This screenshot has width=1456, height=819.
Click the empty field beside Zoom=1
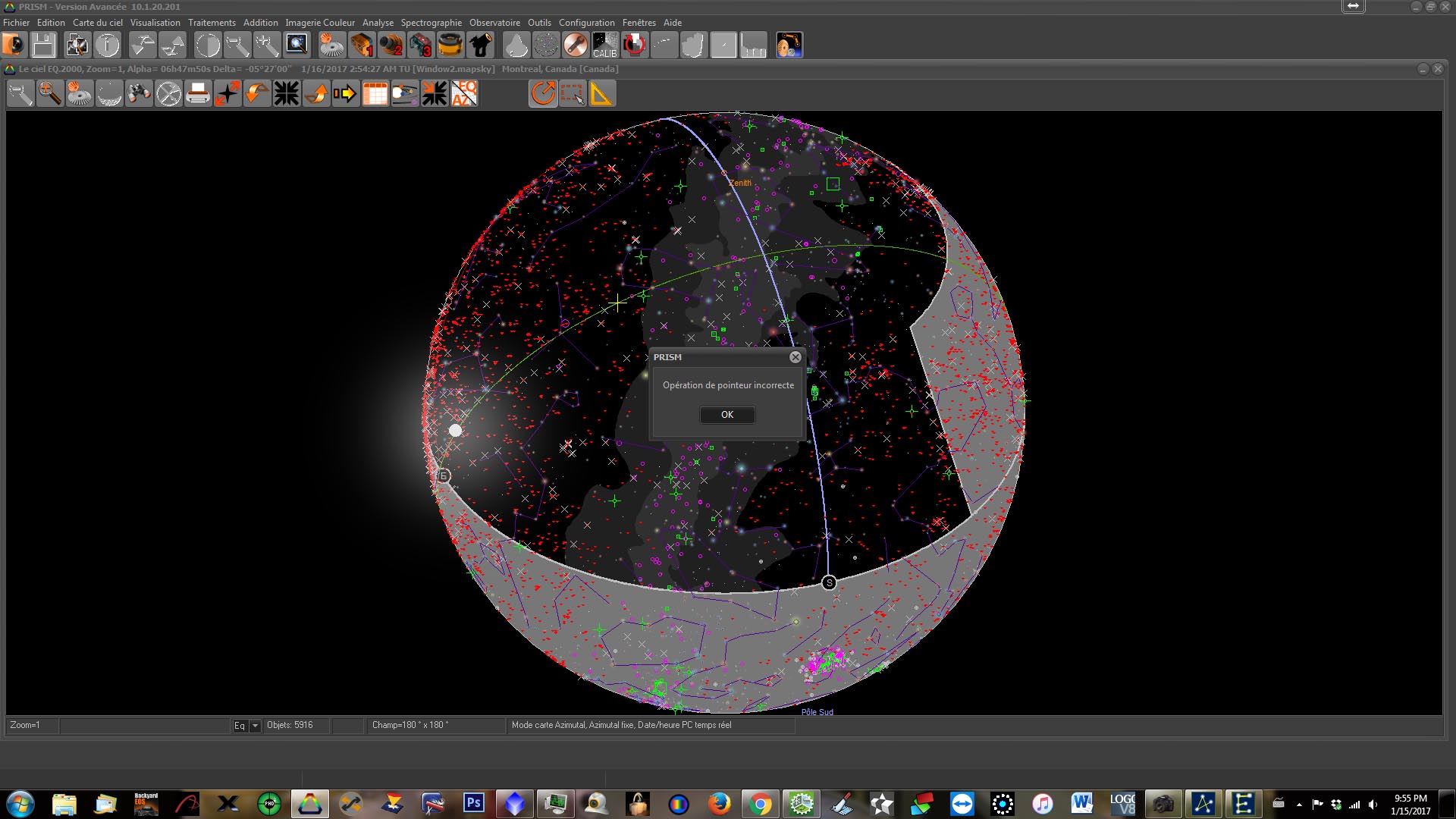coord(144,726)
